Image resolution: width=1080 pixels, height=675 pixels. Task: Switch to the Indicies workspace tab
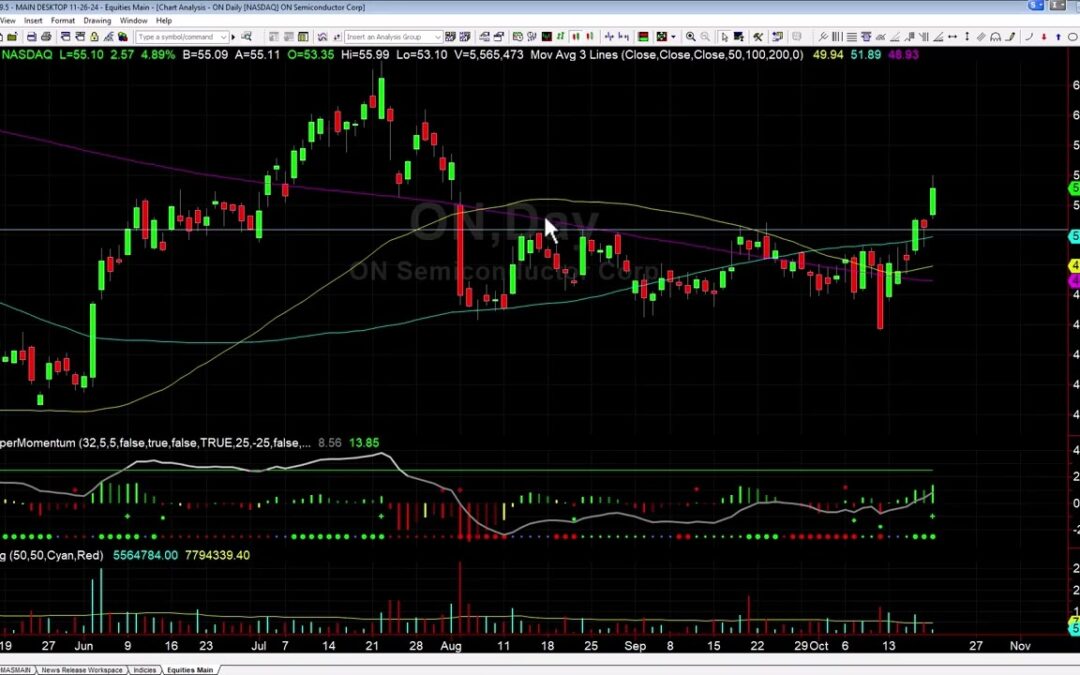tap(145, 670)
